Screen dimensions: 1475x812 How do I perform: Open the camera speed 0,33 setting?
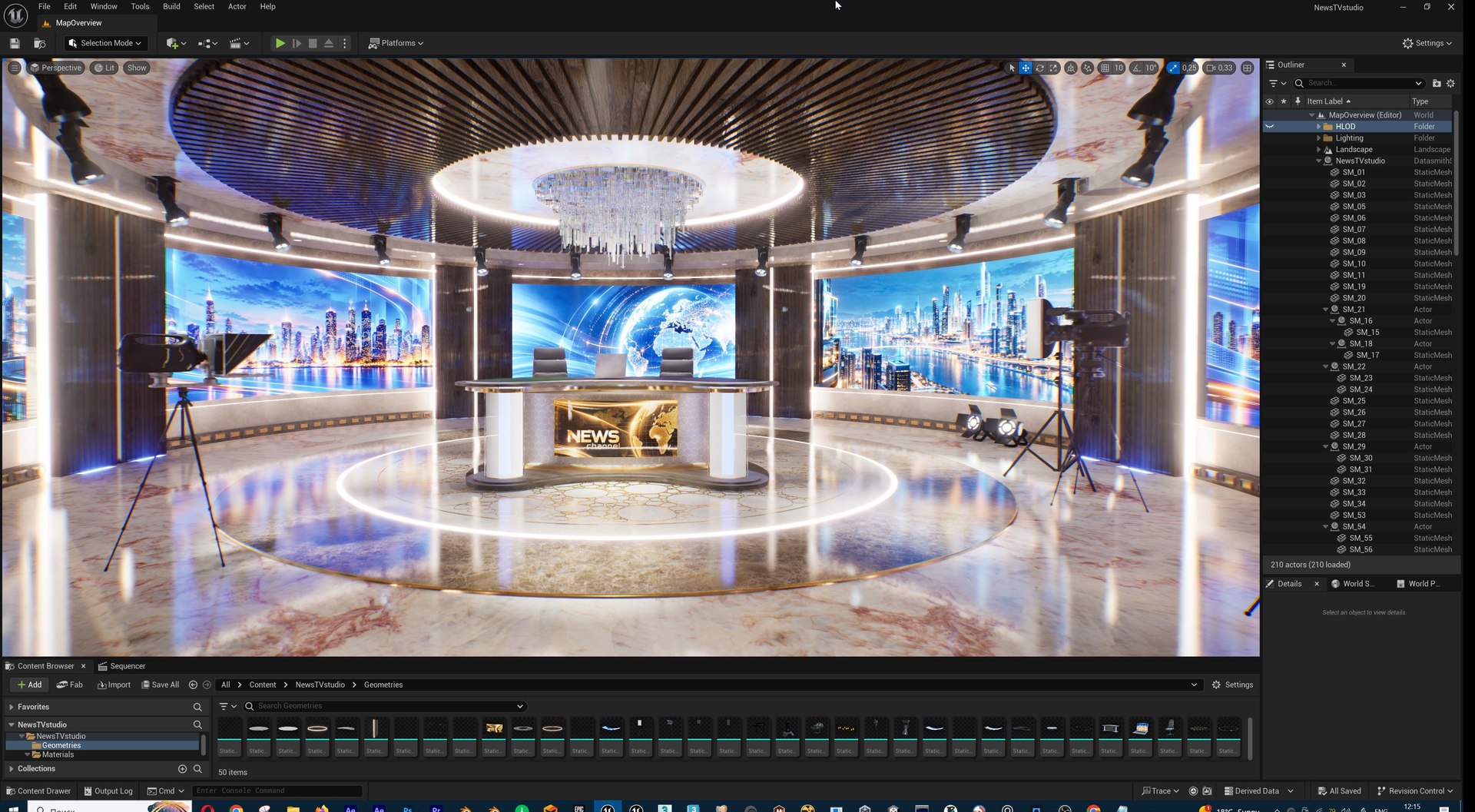[1219, 68]
